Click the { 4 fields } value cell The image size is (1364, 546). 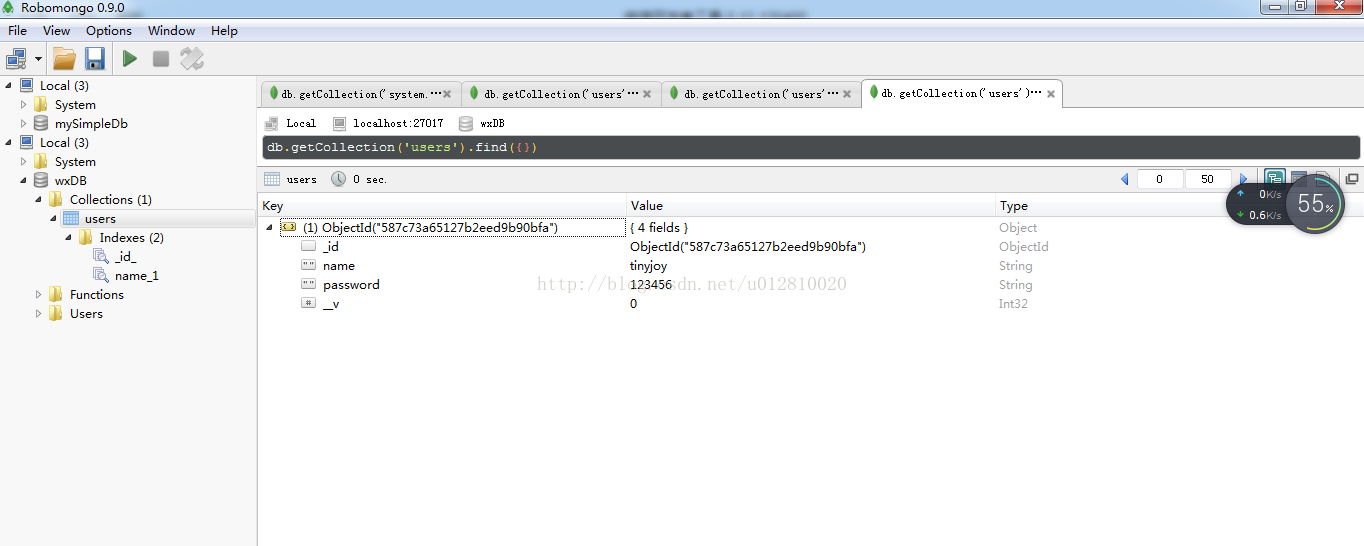(x=659, y=227)
